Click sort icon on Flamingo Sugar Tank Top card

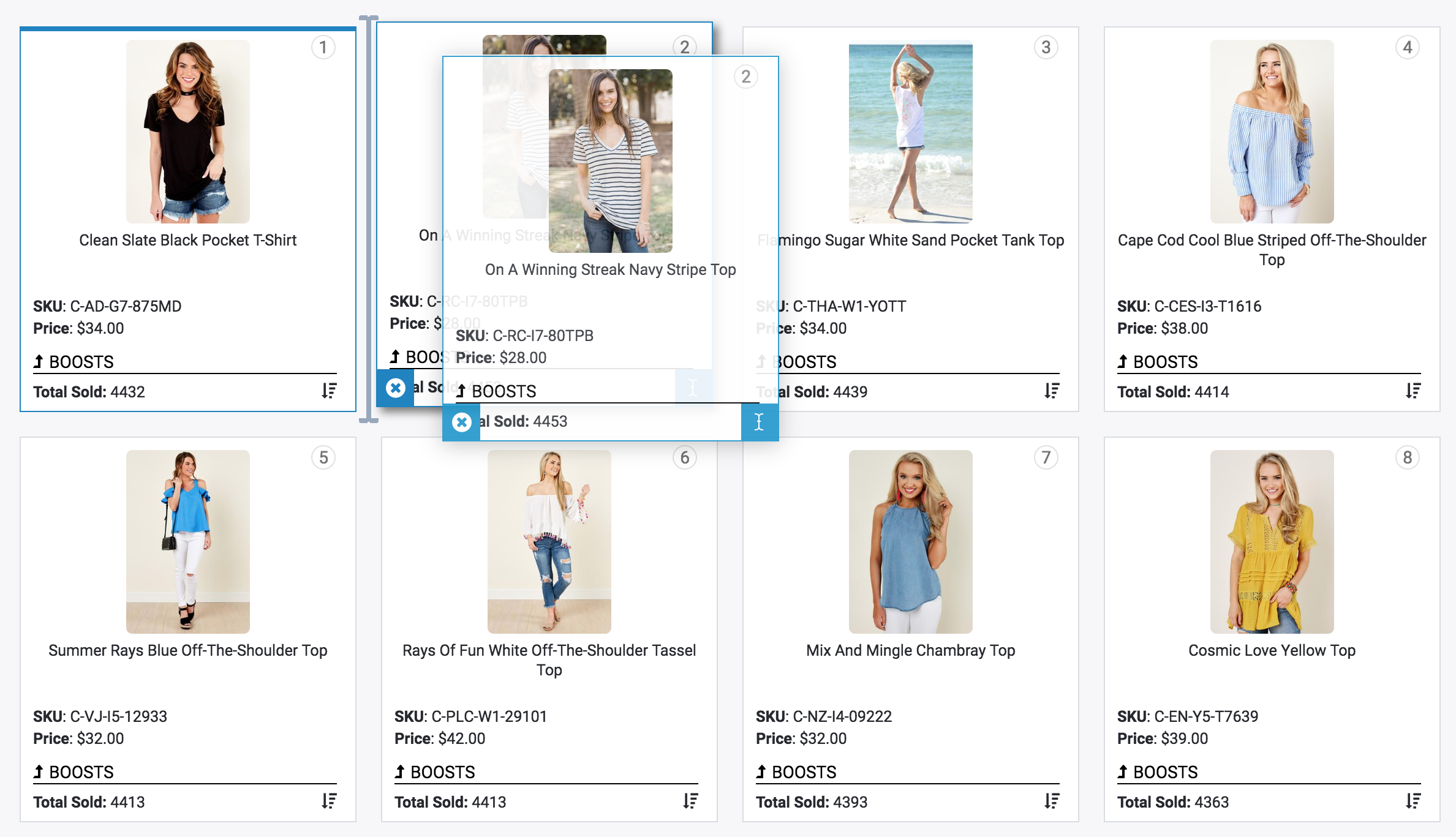(x=1052, y=391)
